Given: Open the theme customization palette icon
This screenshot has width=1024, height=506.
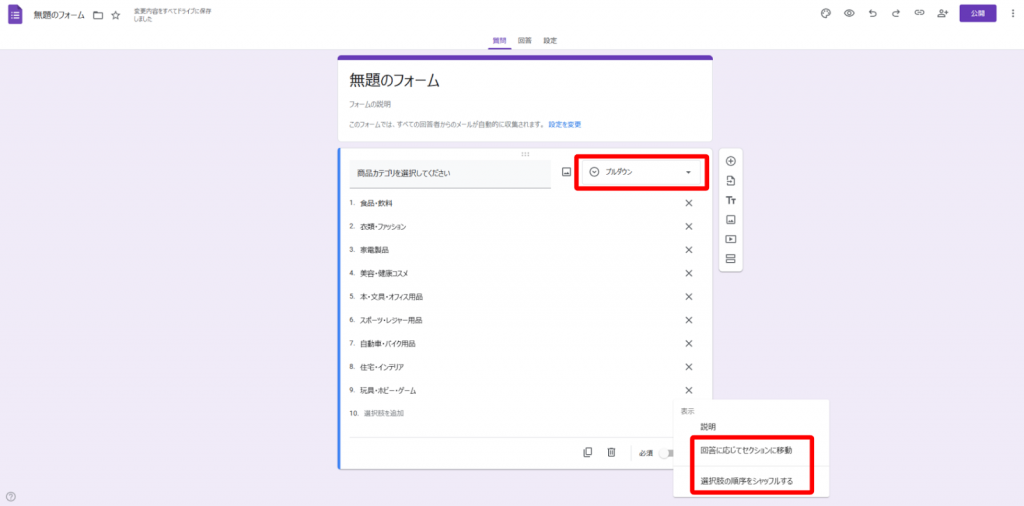Looking at the screenshot, I should point(826,14).
